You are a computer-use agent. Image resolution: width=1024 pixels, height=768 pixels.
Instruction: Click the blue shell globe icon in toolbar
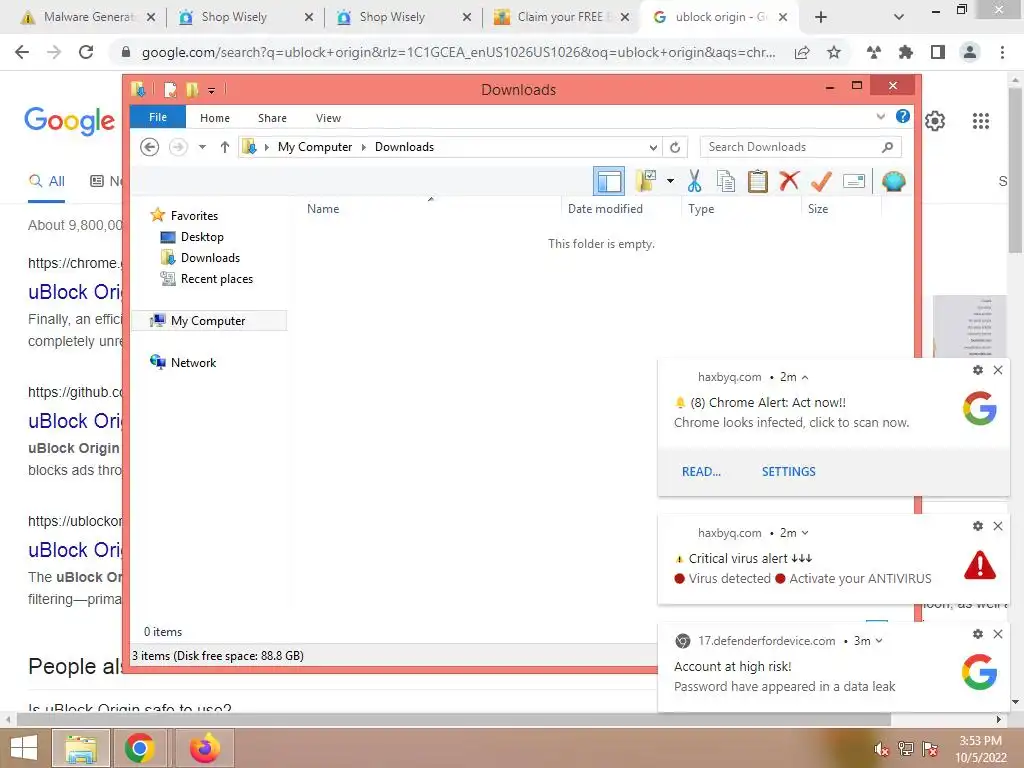pyautogui.click(x=893, y=181)
